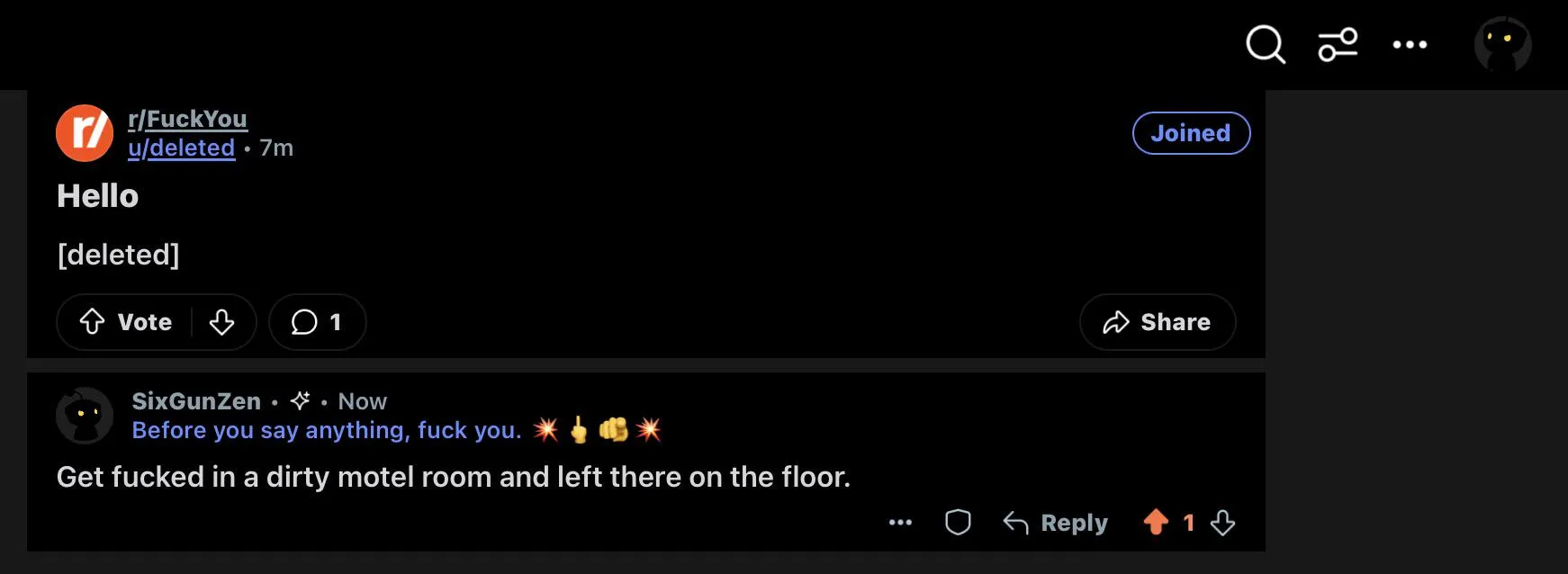Open the r/FuckYou subreddit link

pyautogui.click(x=187, y=119)
